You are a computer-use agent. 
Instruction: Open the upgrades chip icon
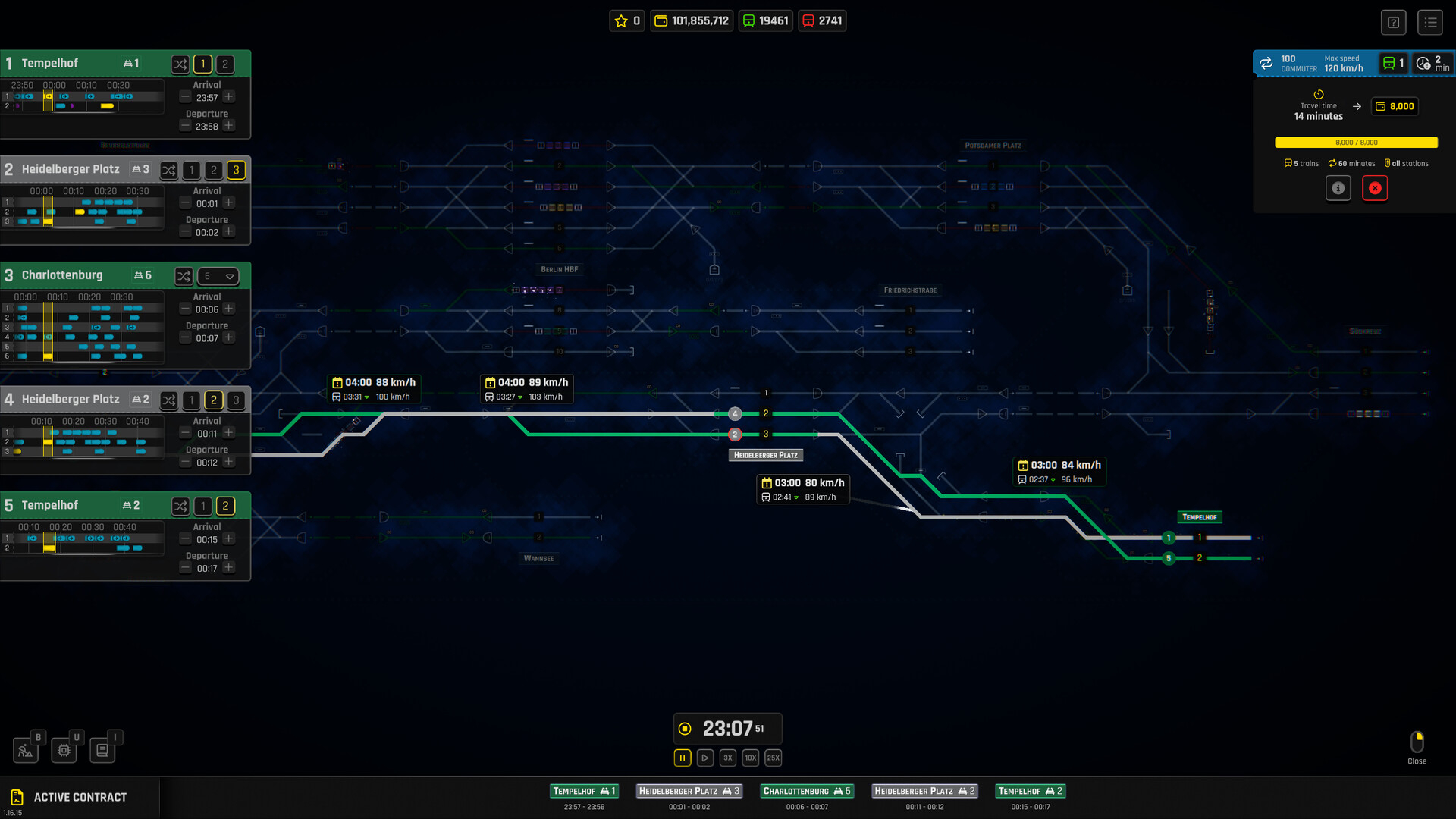pyautogui.click(x=64, y=750)
